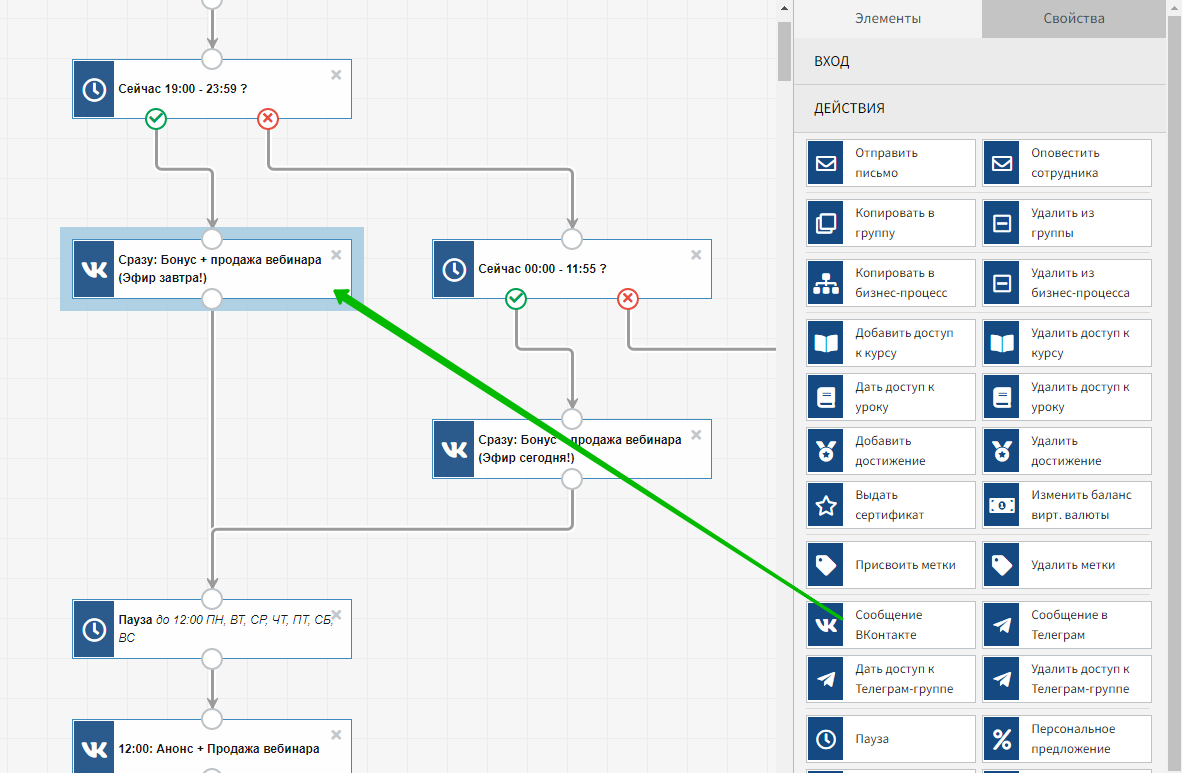
Task: Select the Сейчас 00:00 - 11:55 condition block
Action: [571, 269]
